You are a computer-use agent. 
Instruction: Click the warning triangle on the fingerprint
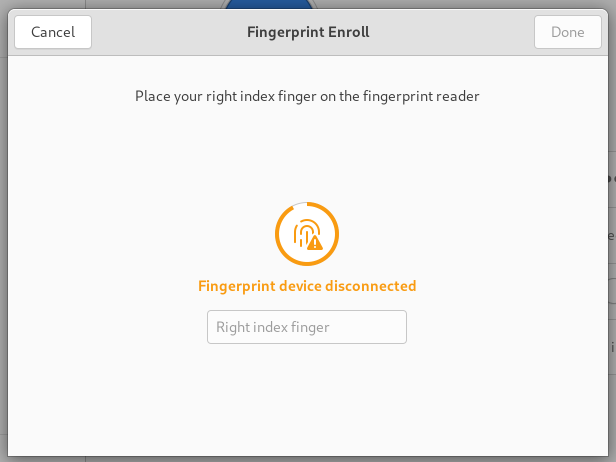pos(315,242)
